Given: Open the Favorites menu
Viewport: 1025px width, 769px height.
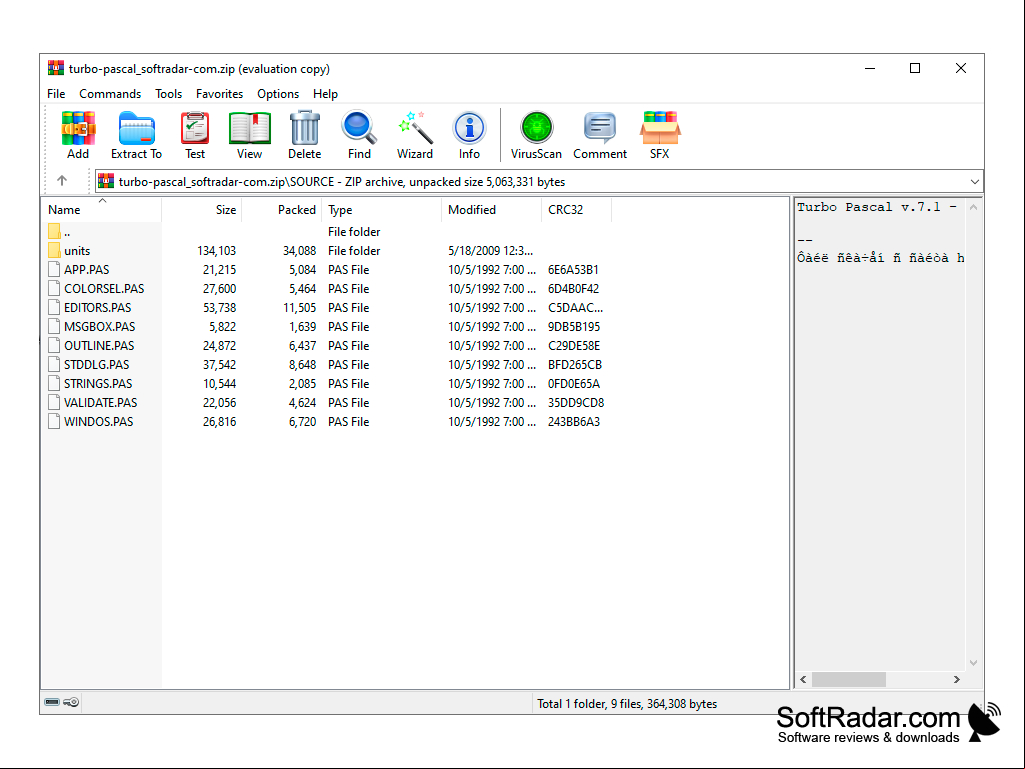Looking at the screenshot, I should 219,94.
